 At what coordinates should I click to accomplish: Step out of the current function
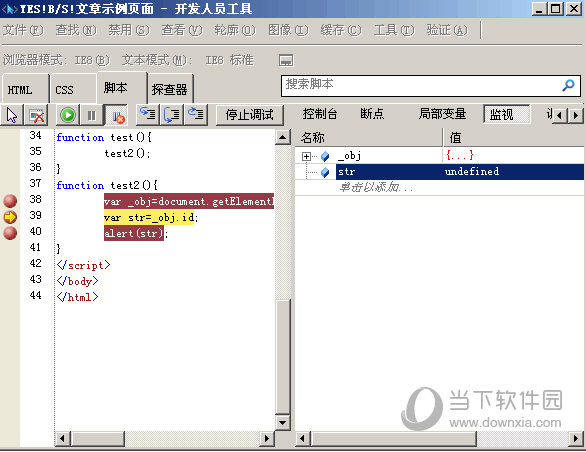tap(195, 114)
